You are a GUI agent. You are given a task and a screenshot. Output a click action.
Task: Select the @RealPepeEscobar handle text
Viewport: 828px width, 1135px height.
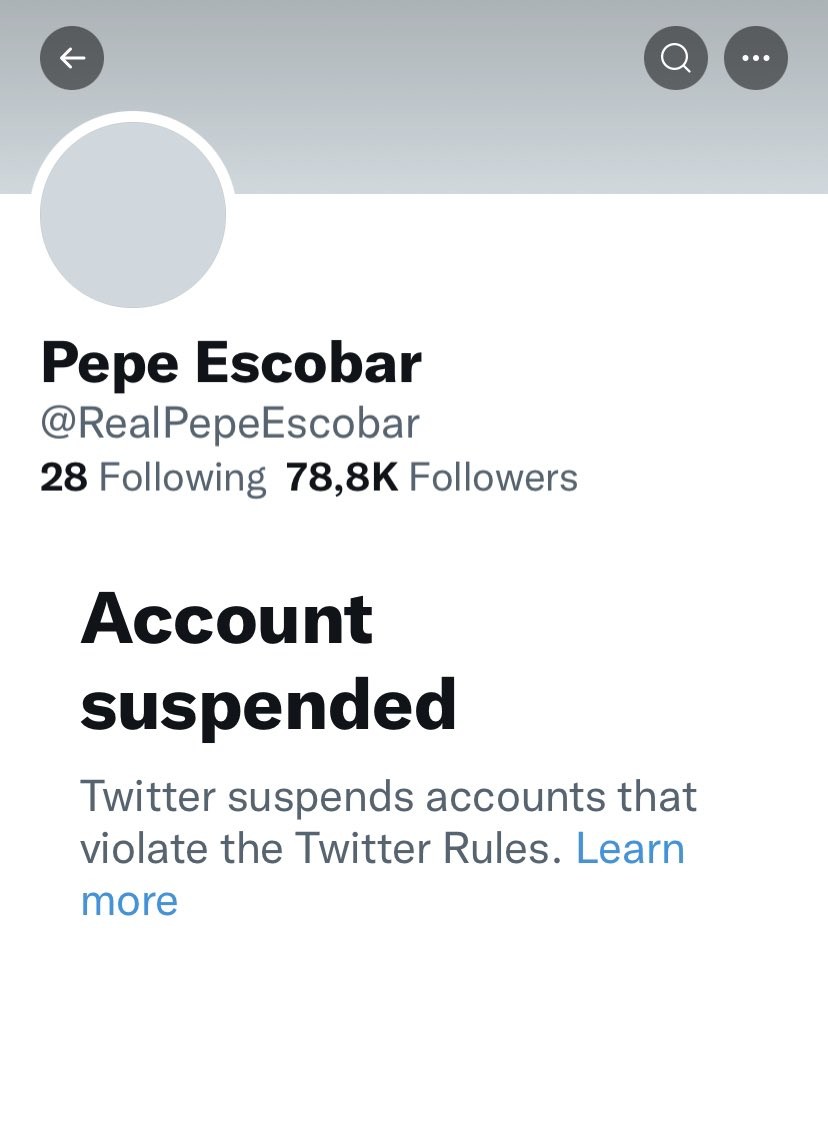pyautogui.click(x=230, y=423)
